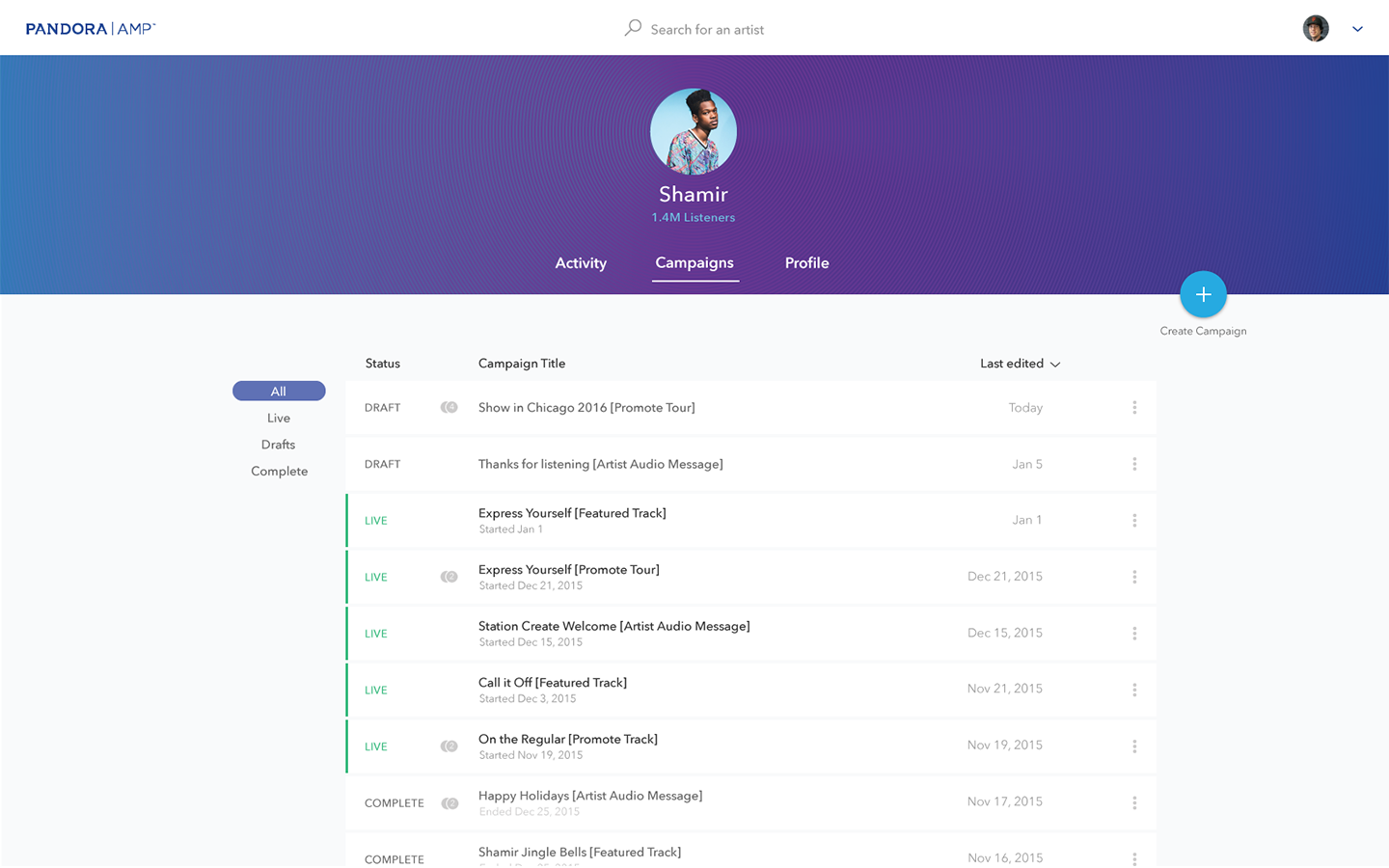
Task: Open more options for Thanks for listening
Action: (x=1134, y=464)
